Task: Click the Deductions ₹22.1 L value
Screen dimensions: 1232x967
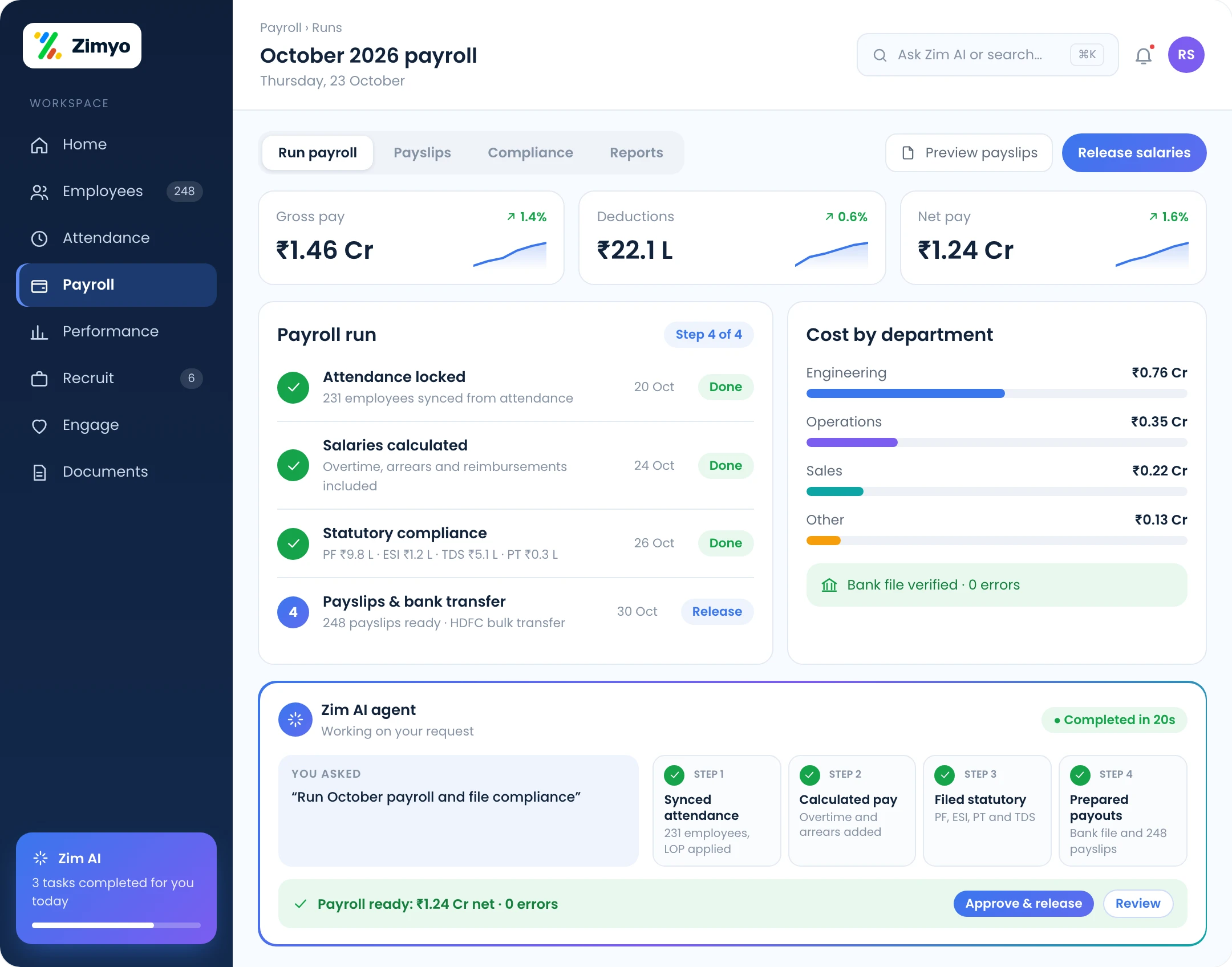Action: 635,250
